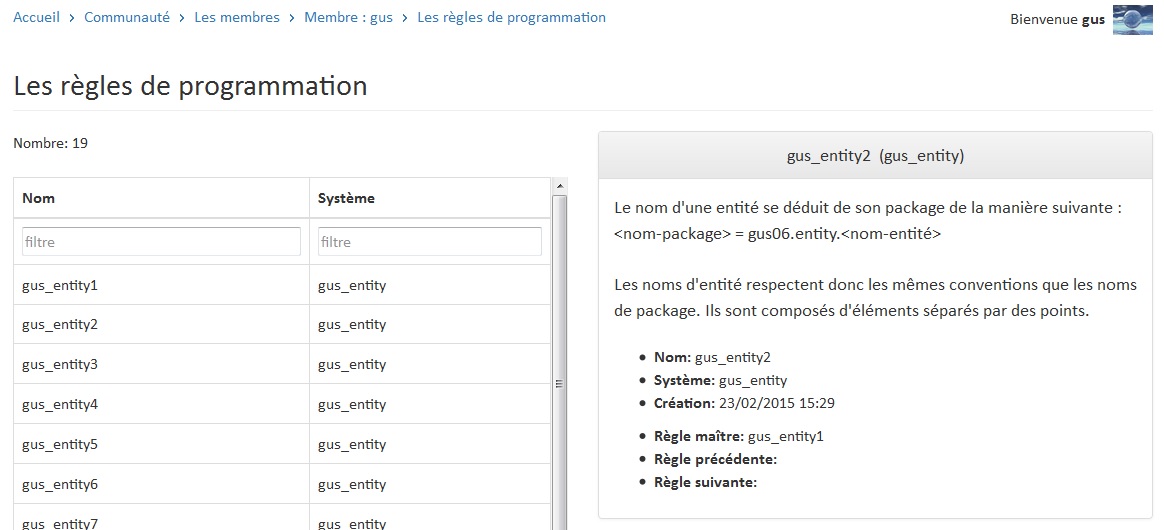Select the gus_entity6 row
This screenshot has width=1164, height=530.
pyautogui.click(x=282, y=485)
